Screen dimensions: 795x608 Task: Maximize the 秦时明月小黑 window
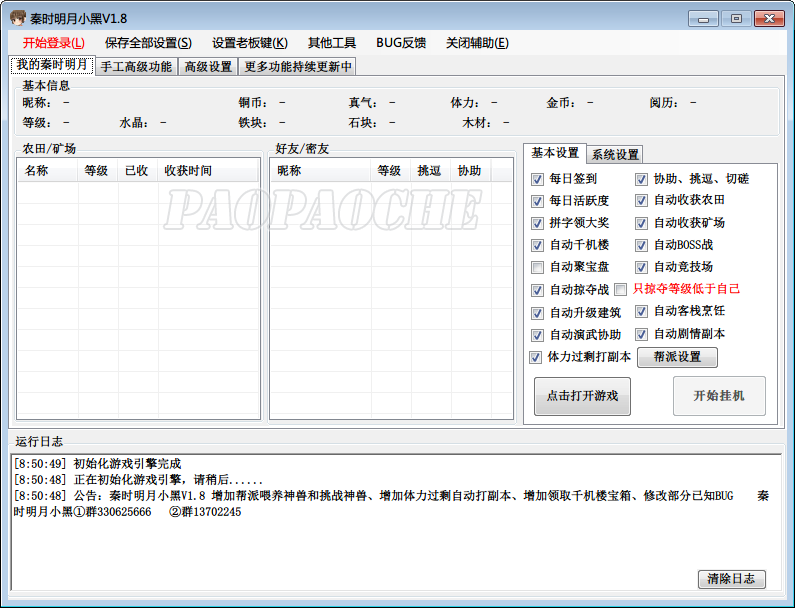pos(736,19)
